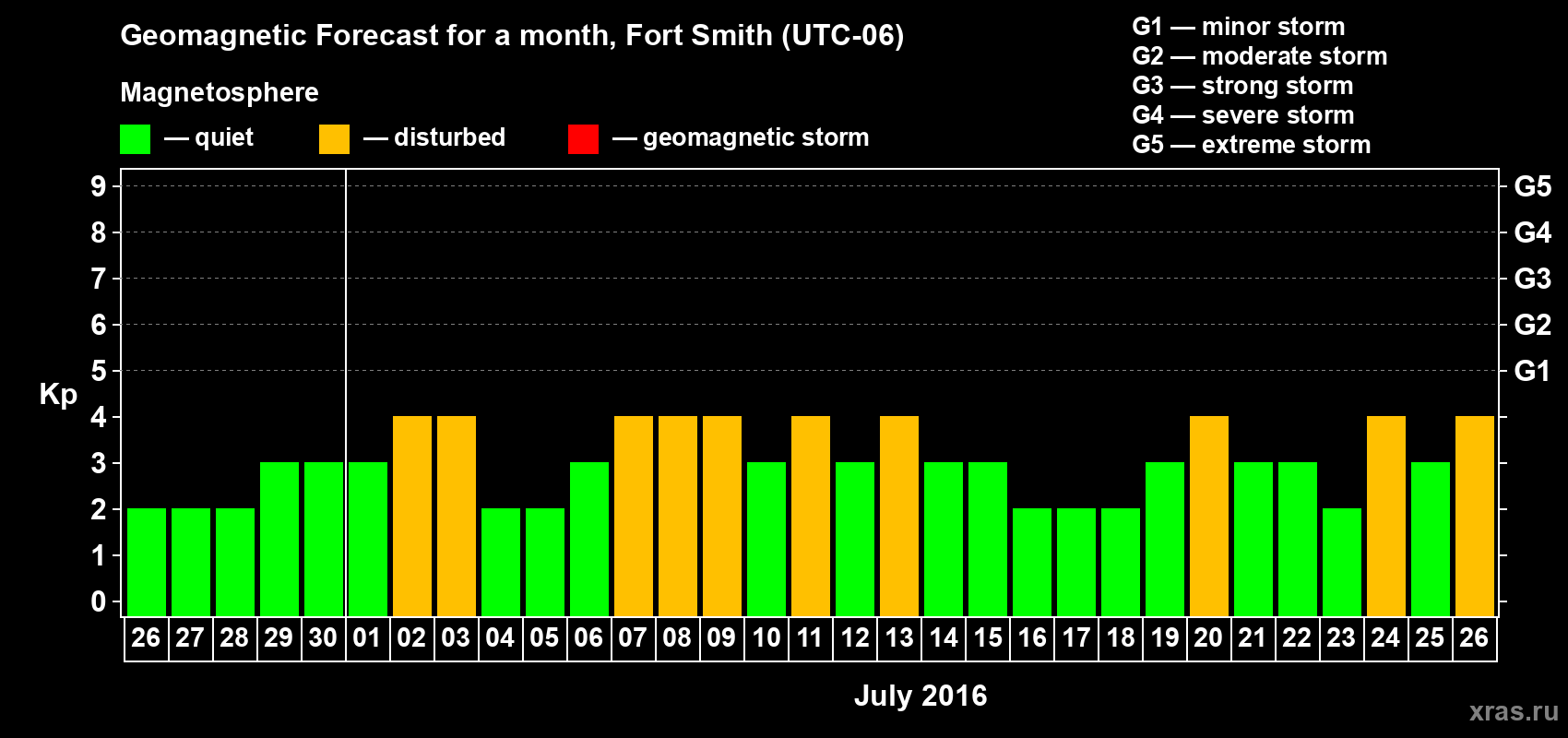Click the date cell 08

click(677, 638)
